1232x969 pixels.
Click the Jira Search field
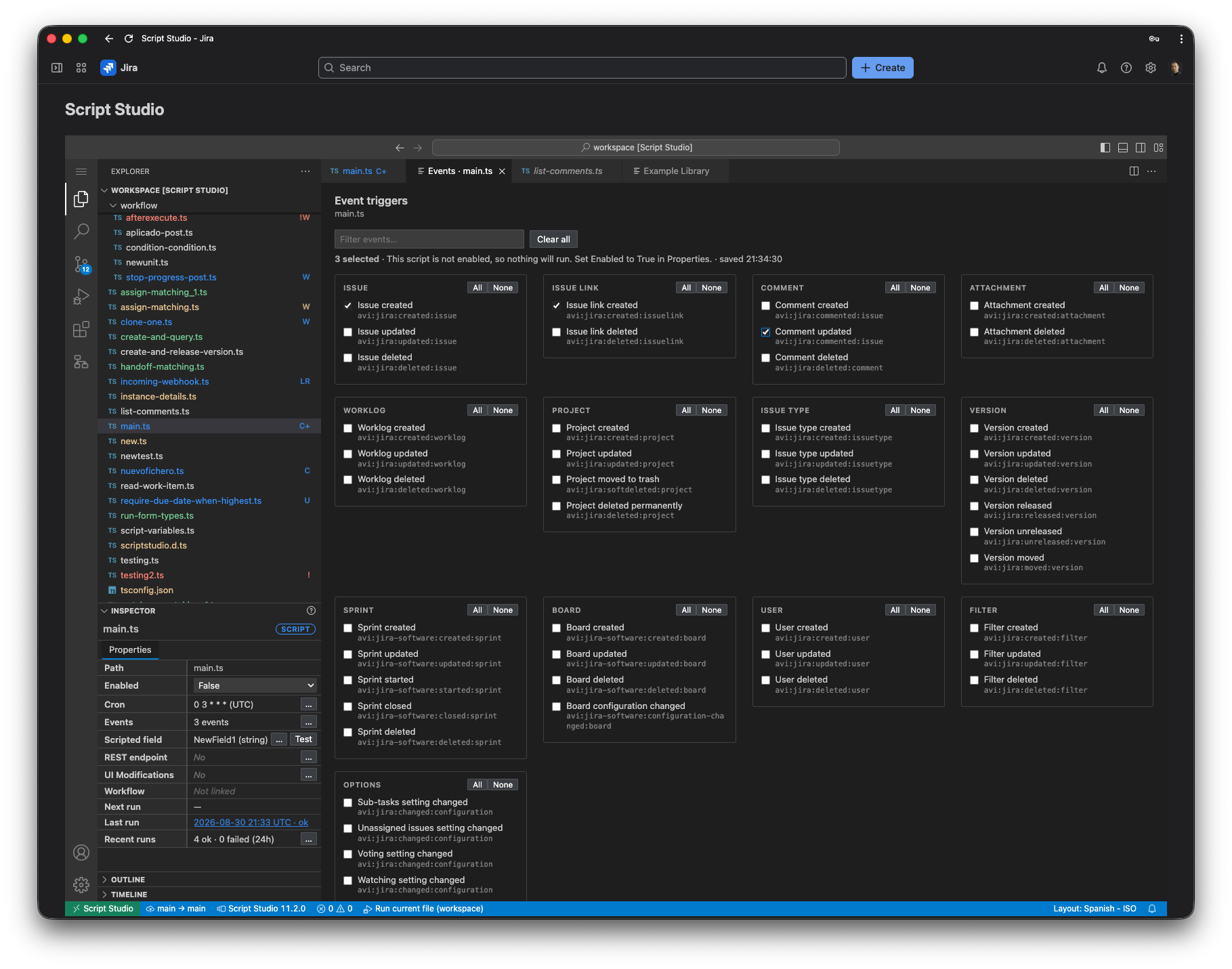click(582, 68)
